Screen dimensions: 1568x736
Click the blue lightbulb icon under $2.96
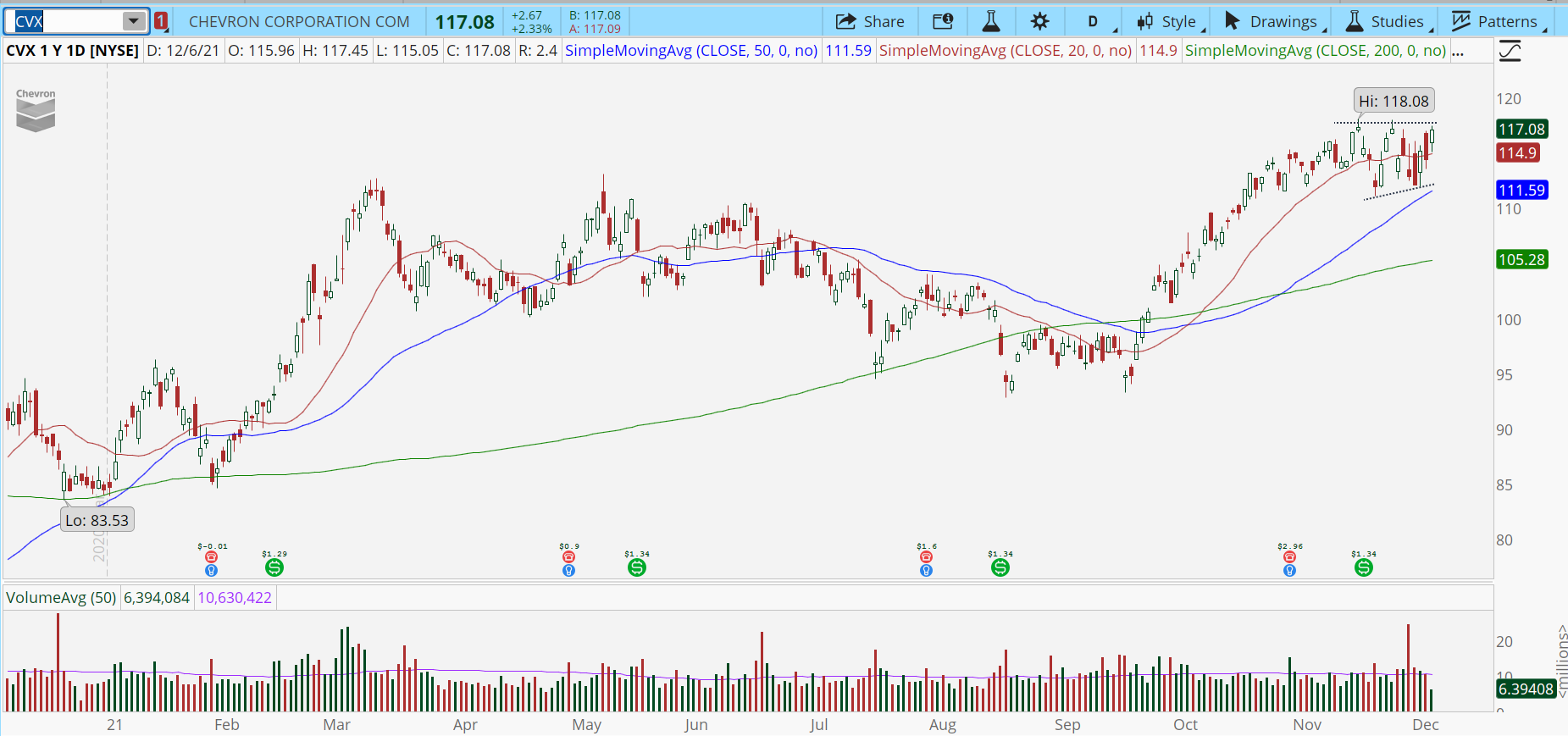[x=1289, y=571]
